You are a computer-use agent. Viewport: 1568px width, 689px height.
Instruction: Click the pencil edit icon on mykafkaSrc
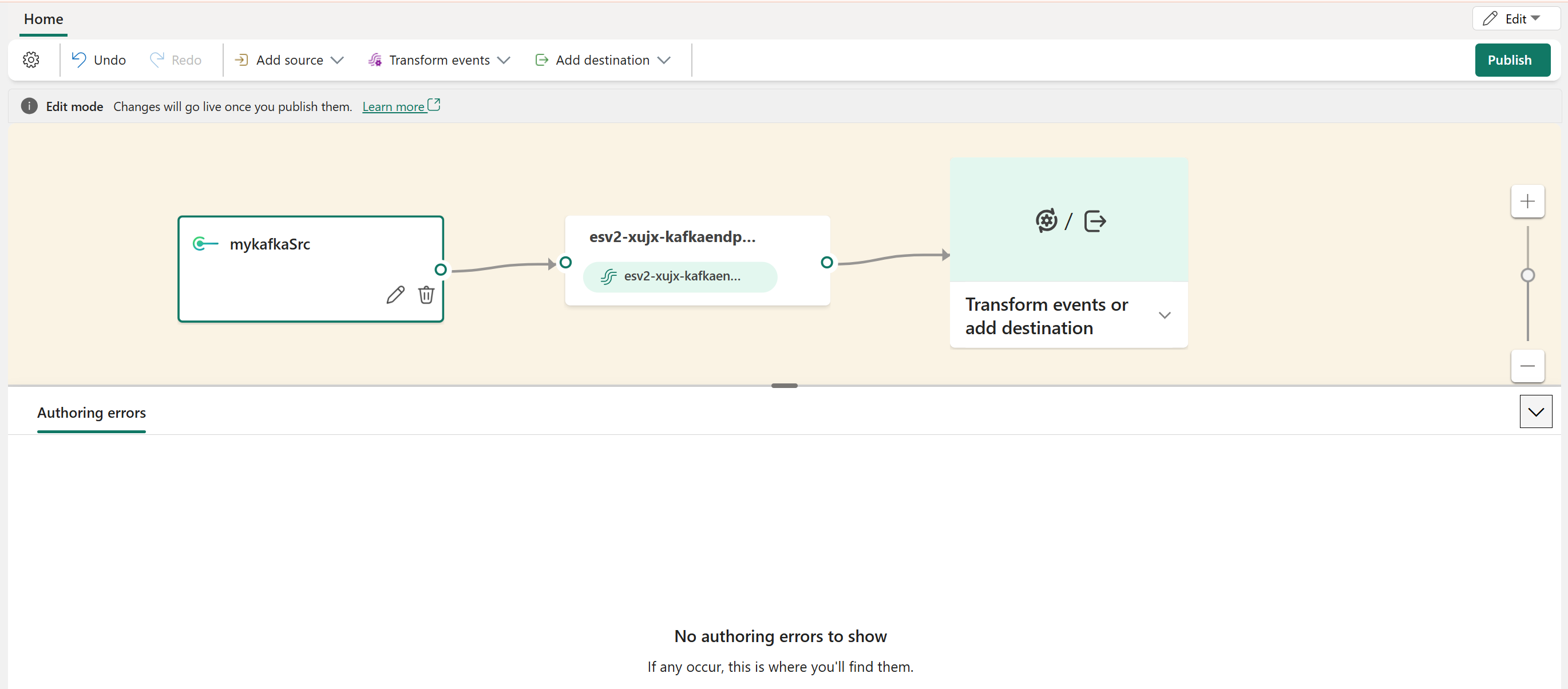(395, 295)
